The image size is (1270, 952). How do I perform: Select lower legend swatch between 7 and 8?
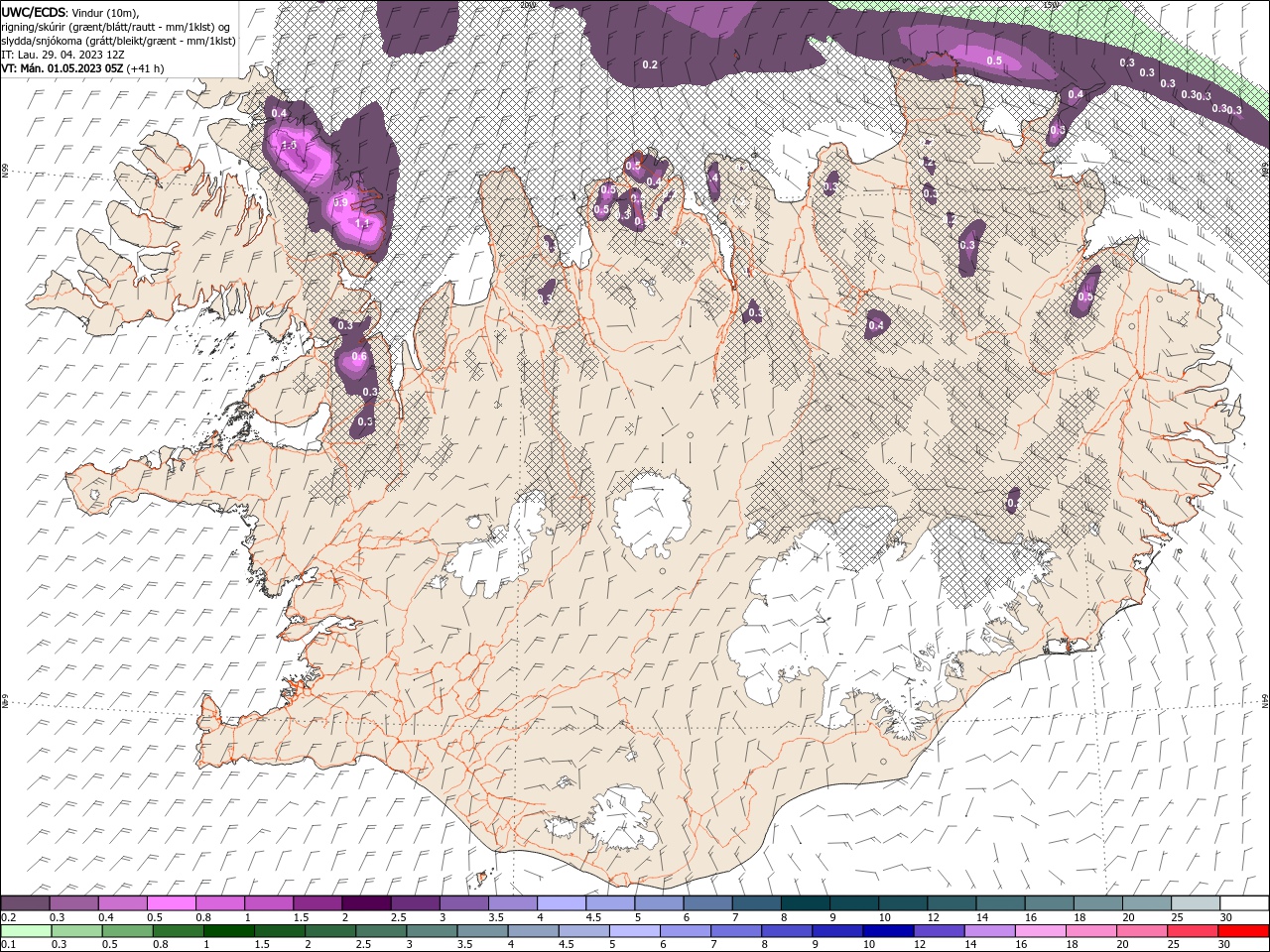click(735, 930)
